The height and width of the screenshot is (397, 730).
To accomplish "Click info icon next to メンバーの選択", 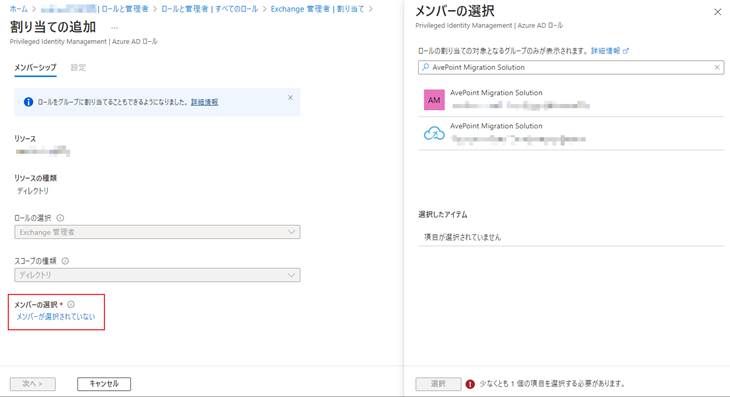I will click(71, 304).
